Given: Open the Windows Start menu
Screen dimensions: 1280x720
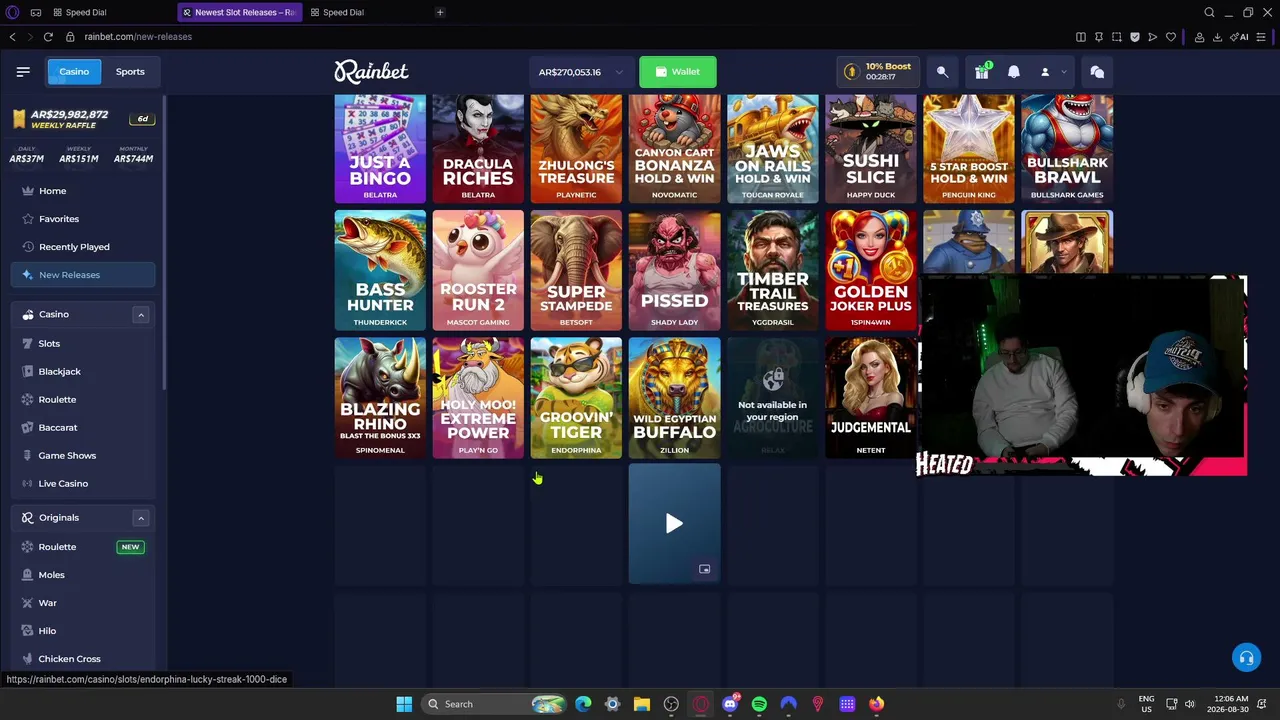Looking at the screenshot, I should (x=404, y=704).
